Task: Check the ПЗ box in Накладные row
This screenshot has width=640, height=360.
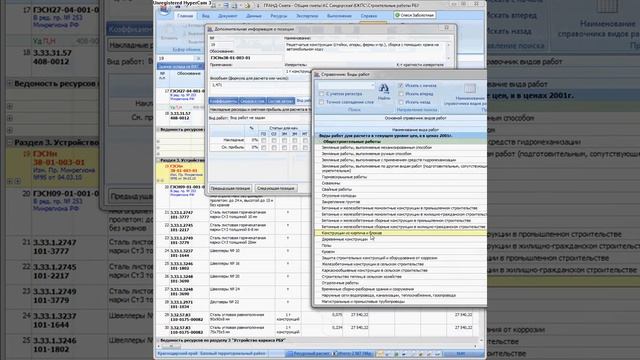Action: coord(264,140)
